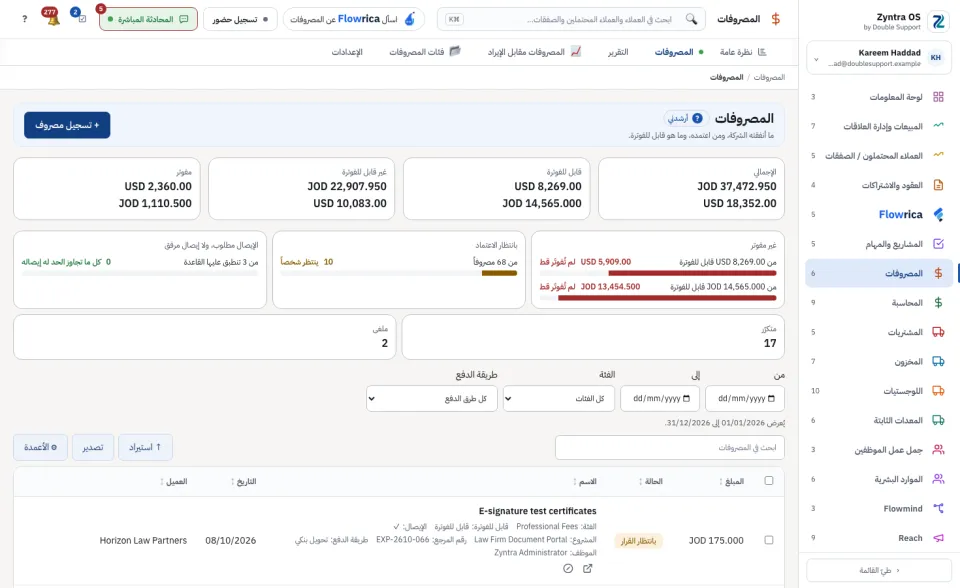This screenshot has width=960, height=588.
Task: Click the red dollar icon beside المصروفات title
Action: click(776, 19)
